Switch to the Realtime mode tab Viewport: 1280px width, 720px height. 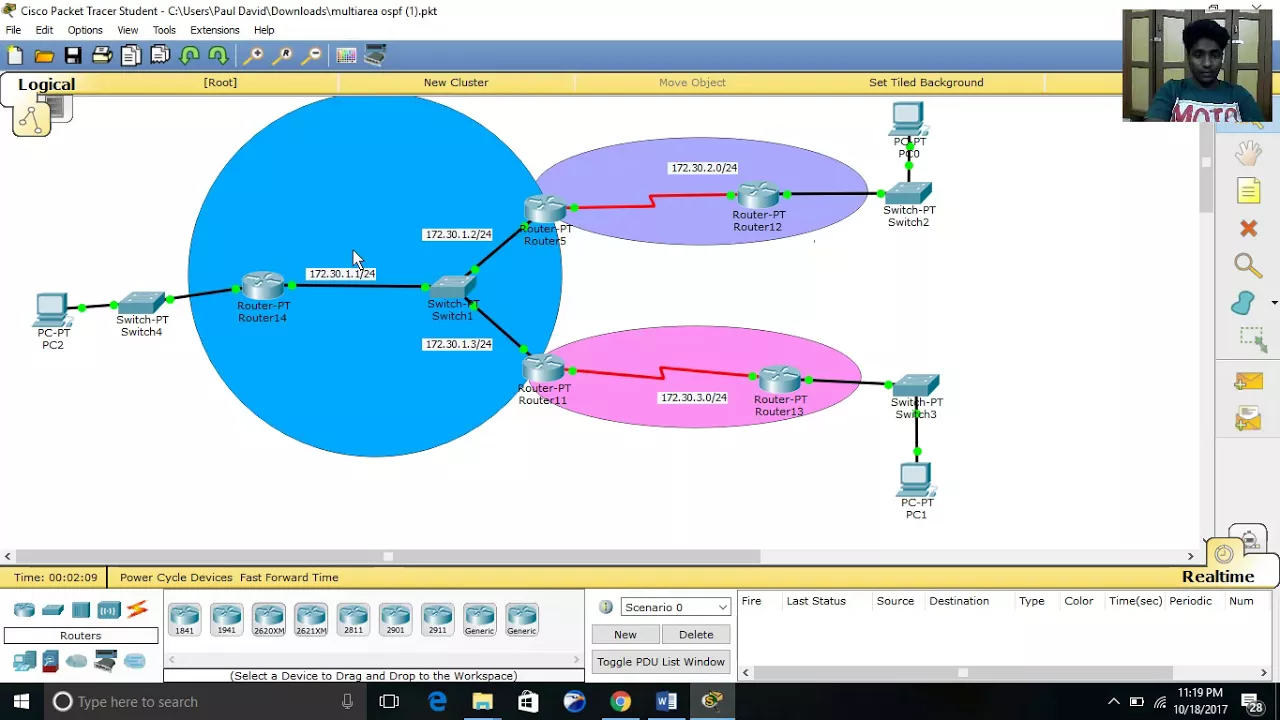(1218, 576)
